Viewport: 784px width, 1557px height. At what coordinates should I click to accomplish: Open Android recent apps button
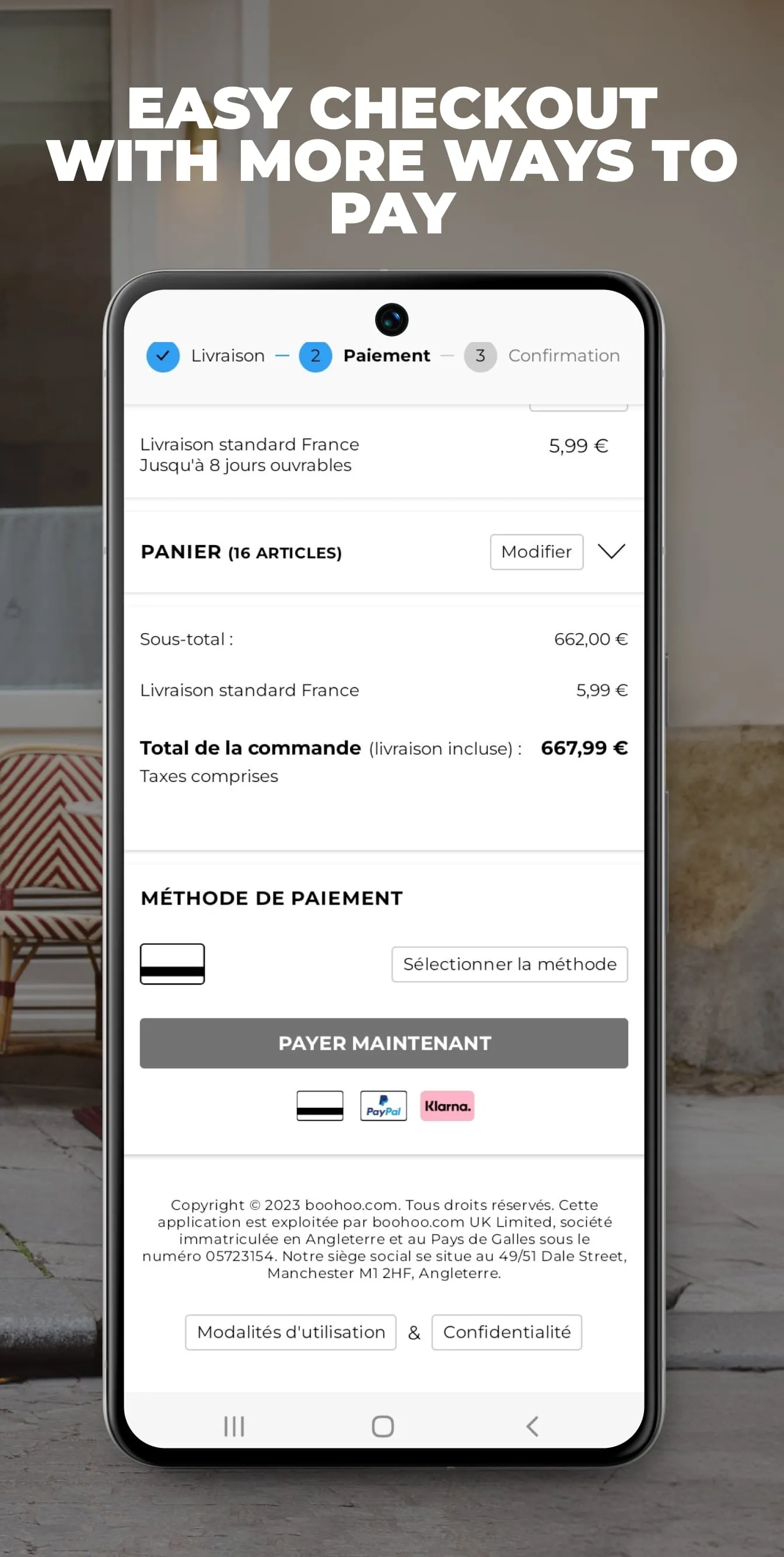point(235,1426)
